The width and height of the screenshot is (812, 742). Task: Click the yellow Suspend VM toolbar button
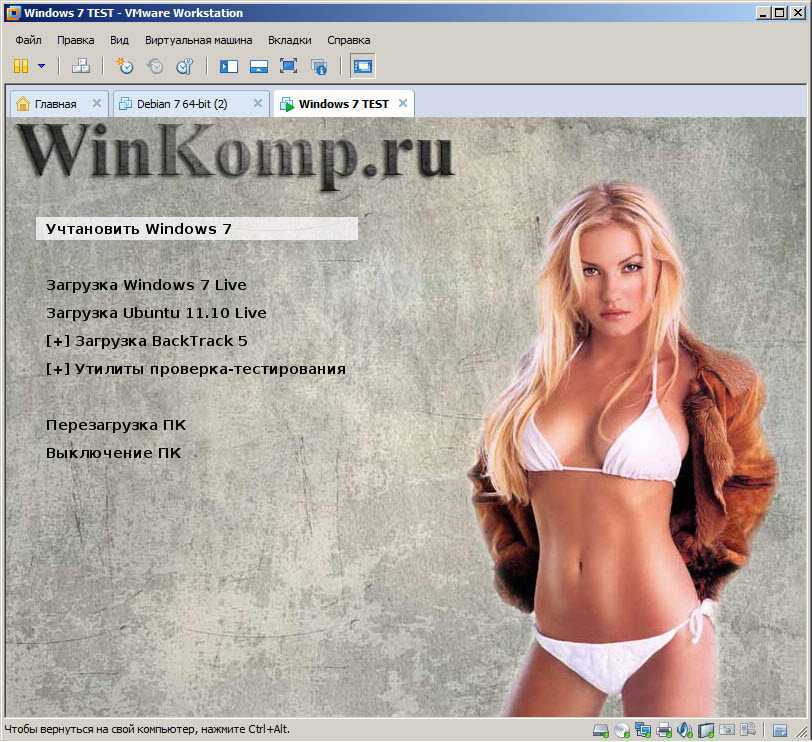pyautogui.click(x=21, y=66)
